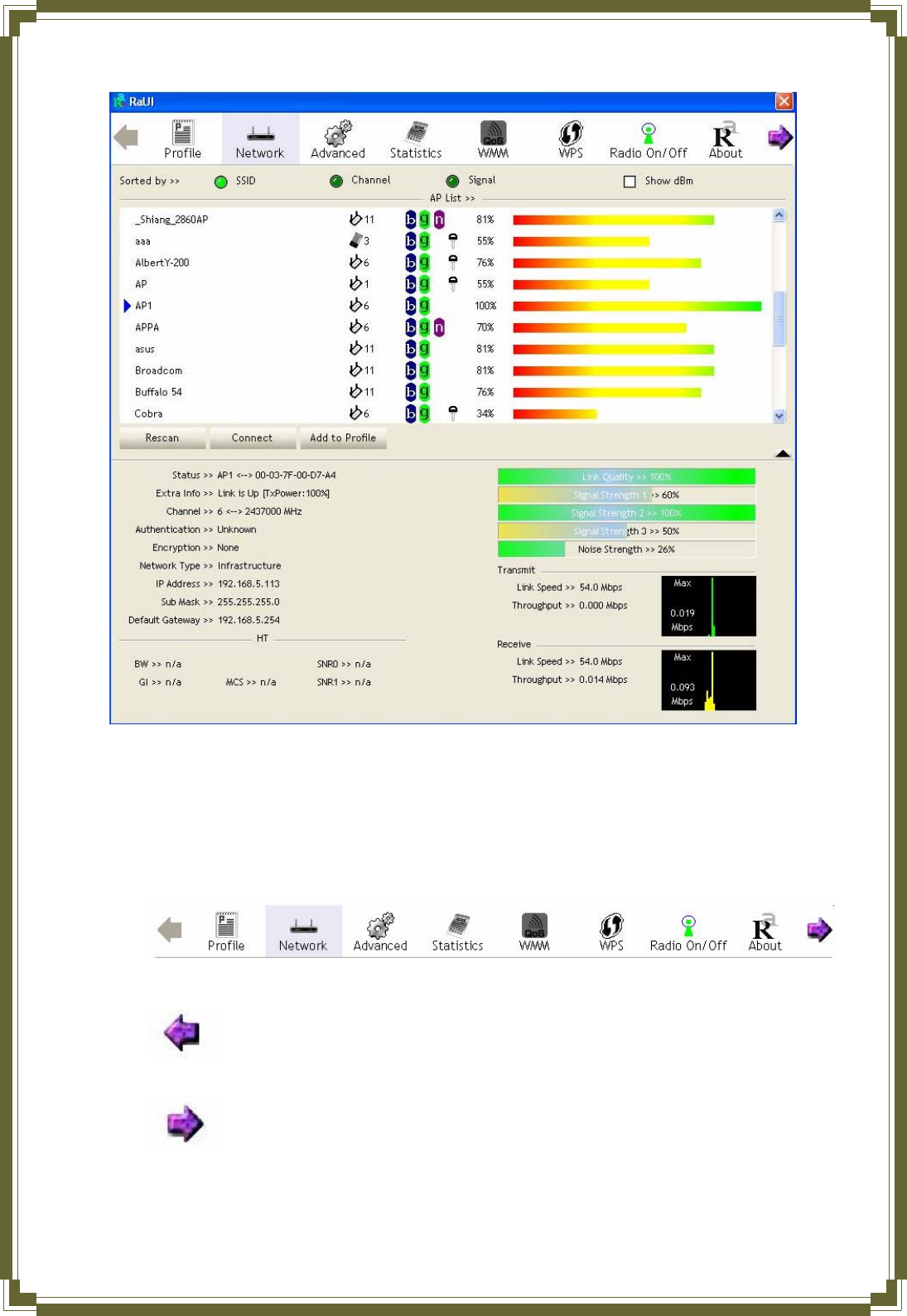
Task: Click the Rescan button
Action: (162, 438)
